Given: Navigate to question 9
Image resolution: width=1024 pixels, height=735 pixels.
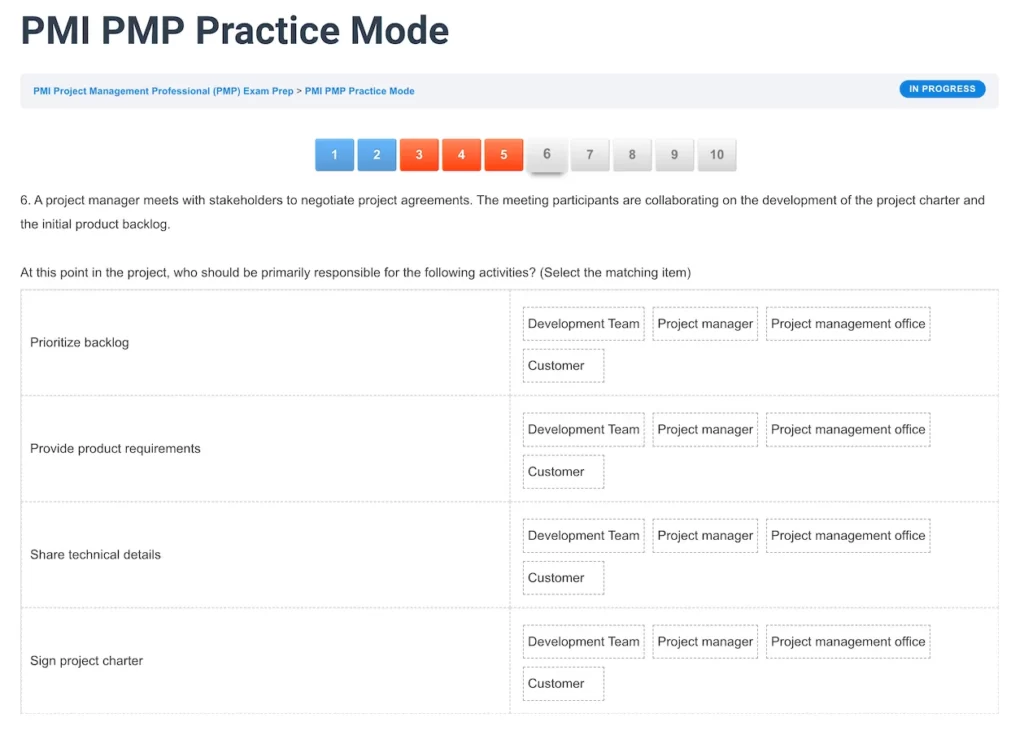Looking at the screenshot, I should (674, 155).
